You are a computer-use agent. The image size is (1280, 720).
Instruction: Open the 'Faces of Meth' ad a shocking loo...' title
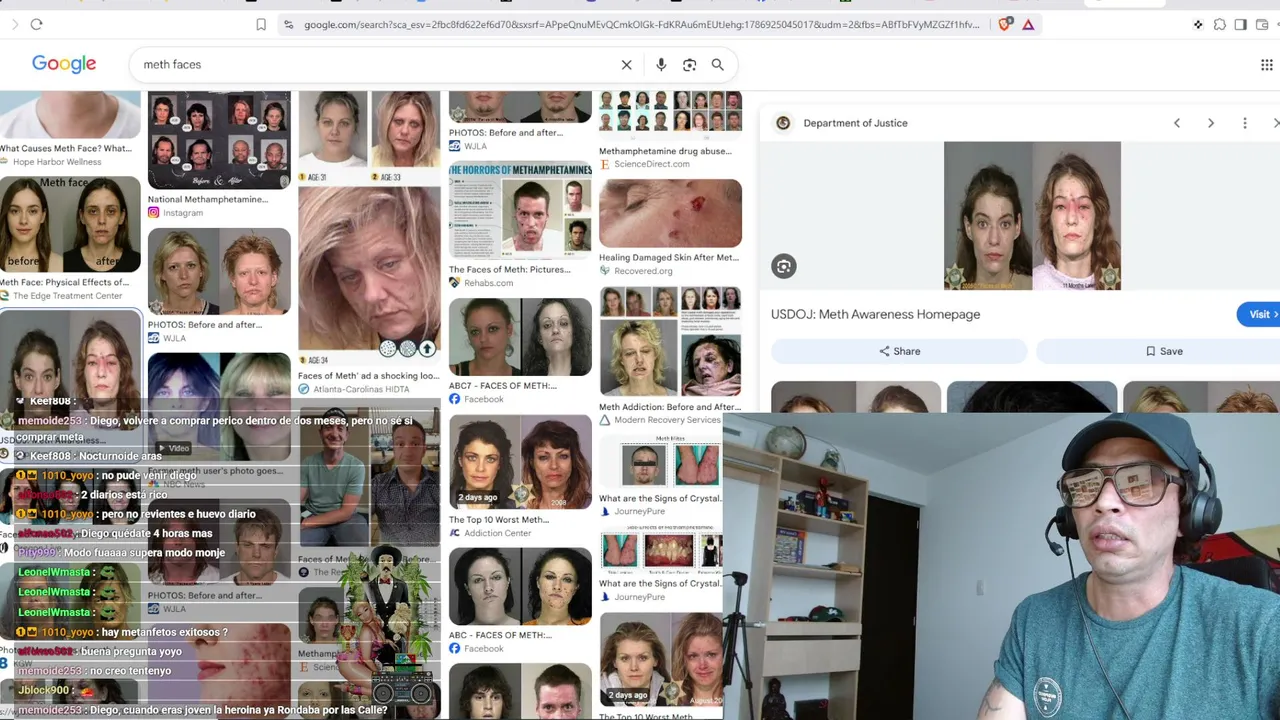tap(368, 376)
